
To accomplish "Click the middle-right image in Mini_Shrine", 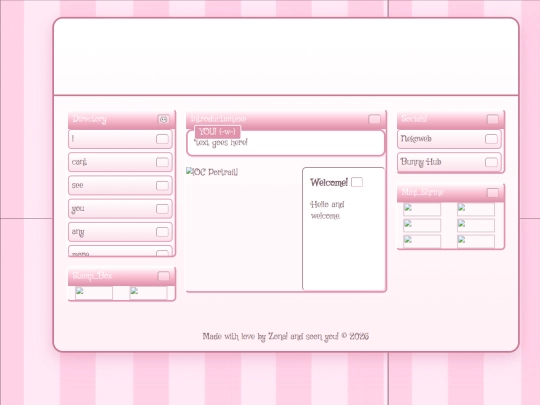I will coord(476,226).
